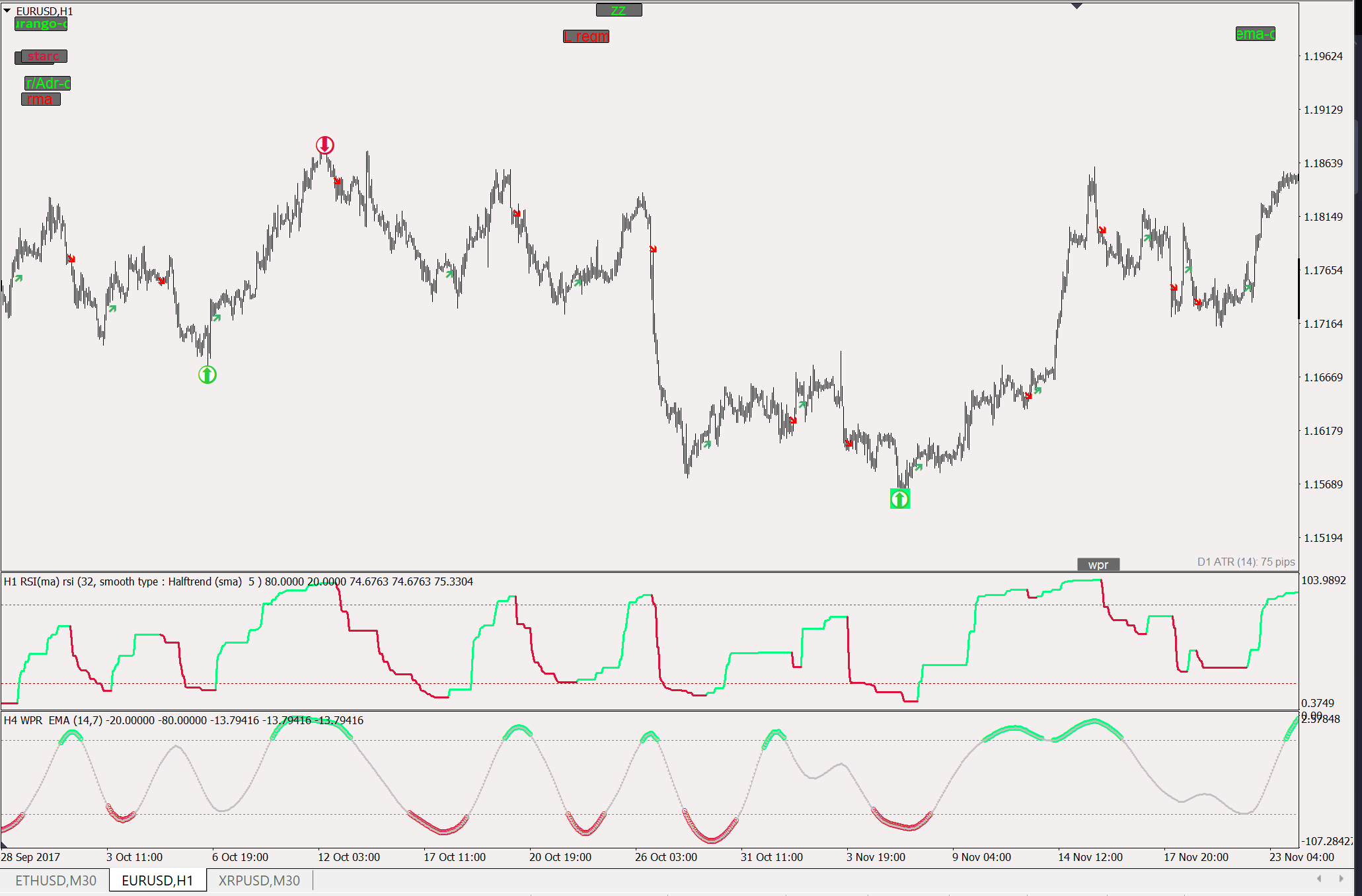This screenshot has height=896, width=1362.
Task: Click the bottom-left chart corner triangle
Action: click(4, 844)
